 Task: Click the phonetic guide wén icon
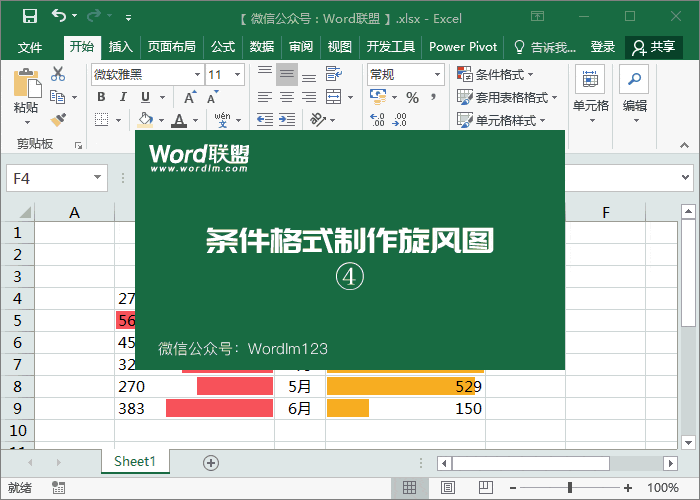[x=222, y=119]
